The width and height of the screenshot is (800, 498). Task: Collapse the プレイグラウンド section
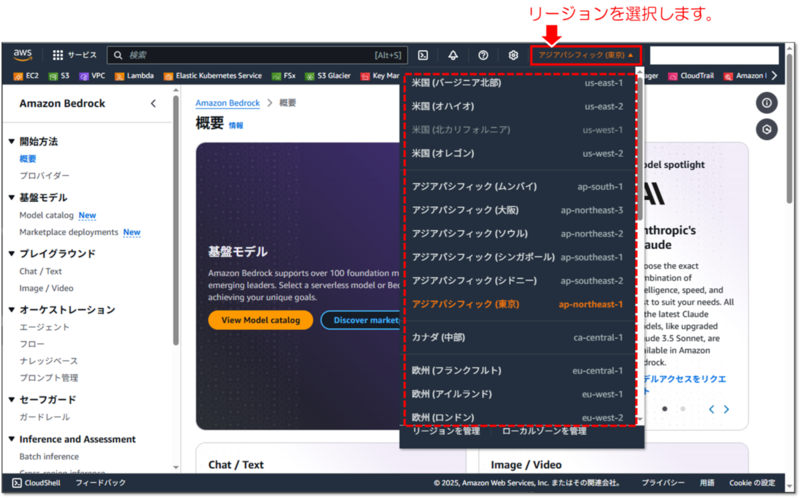point(11,253)
